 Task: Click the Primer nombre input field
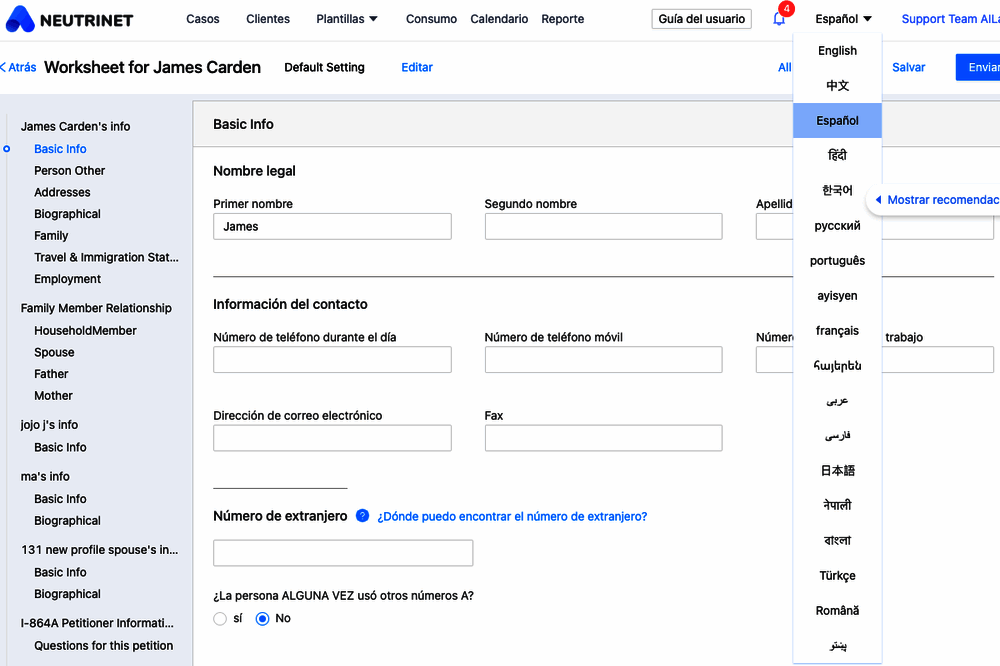(x=332, y=227)
